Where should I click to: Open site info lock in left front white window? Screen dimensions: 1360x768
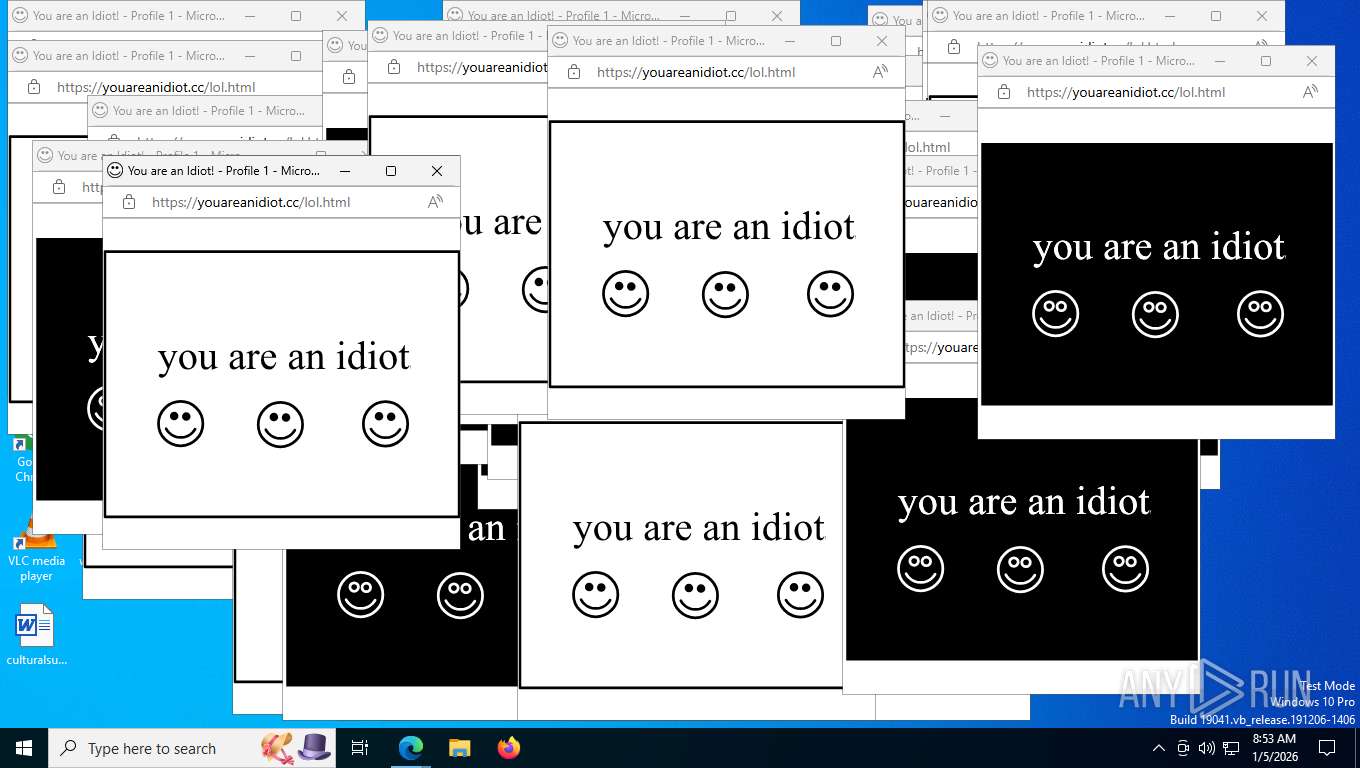(x=129, y=202)
